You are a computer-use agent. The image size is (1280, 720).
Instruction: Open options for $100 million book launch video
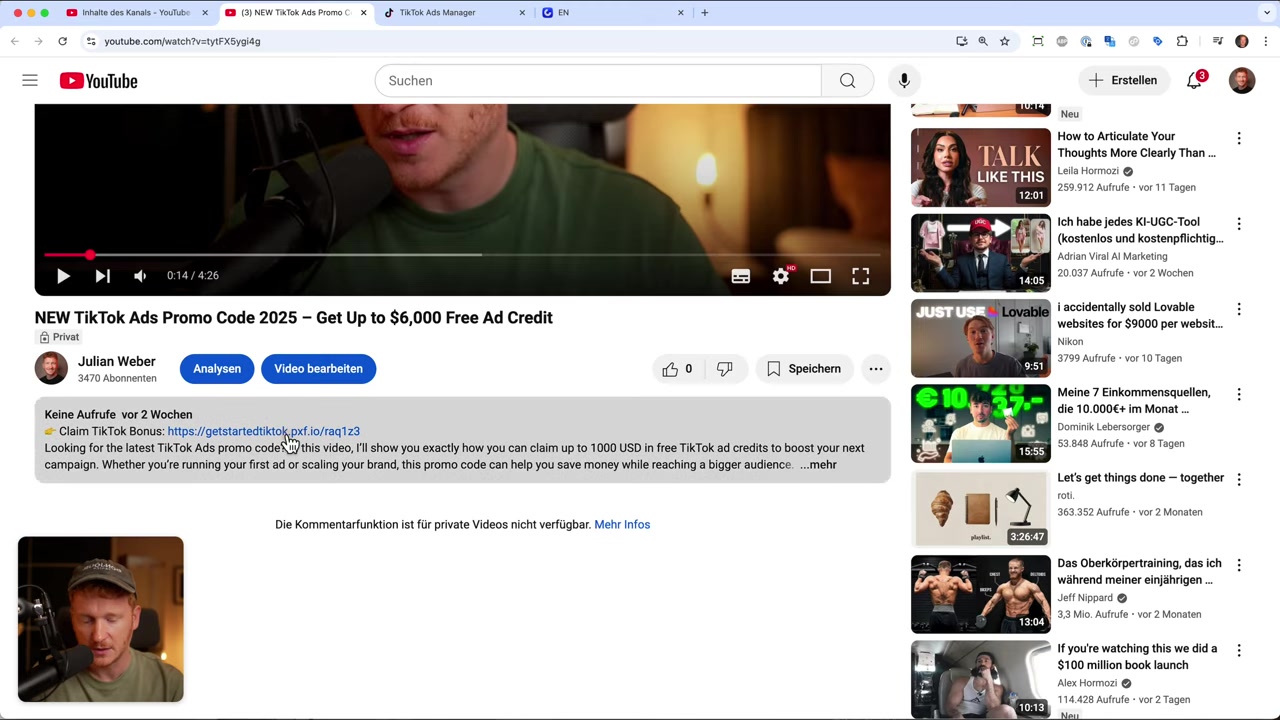[x=1239, y=650]
